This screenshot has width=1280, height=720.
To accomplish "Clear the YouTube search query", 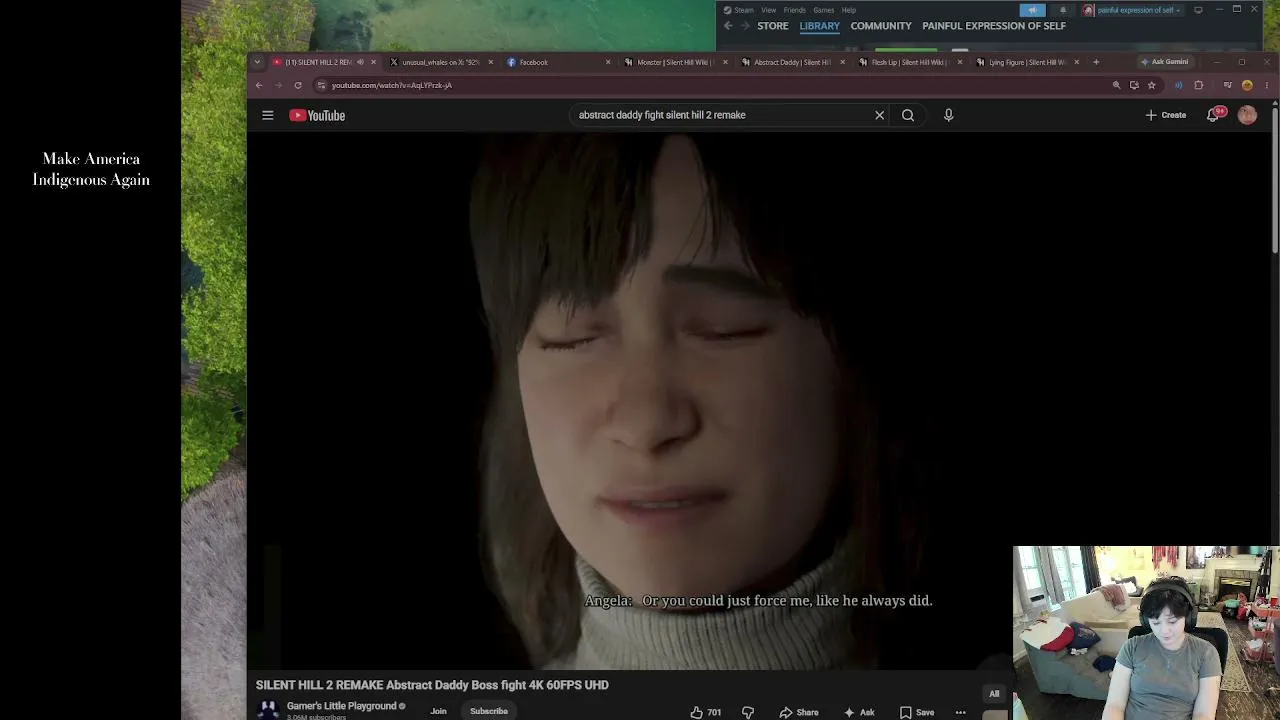I will (x=880, y=115).
